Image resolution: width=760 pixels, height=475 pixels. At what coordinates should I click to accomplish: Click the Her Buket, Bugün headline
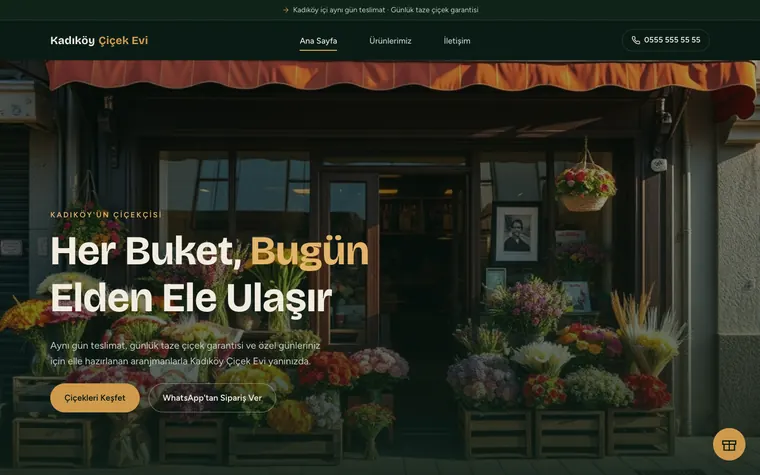[209, 251]
